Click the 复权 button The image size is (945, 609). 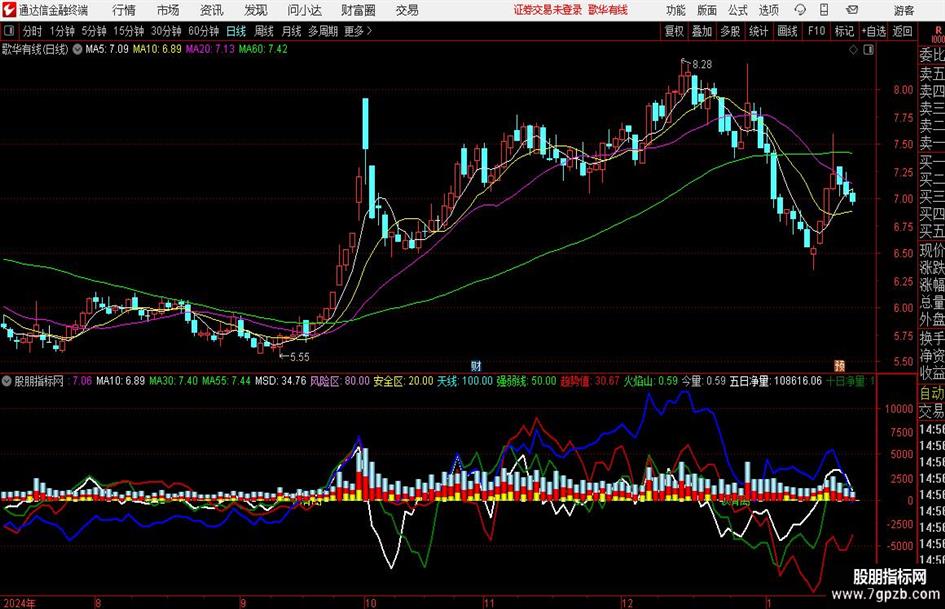click(674, 31)
